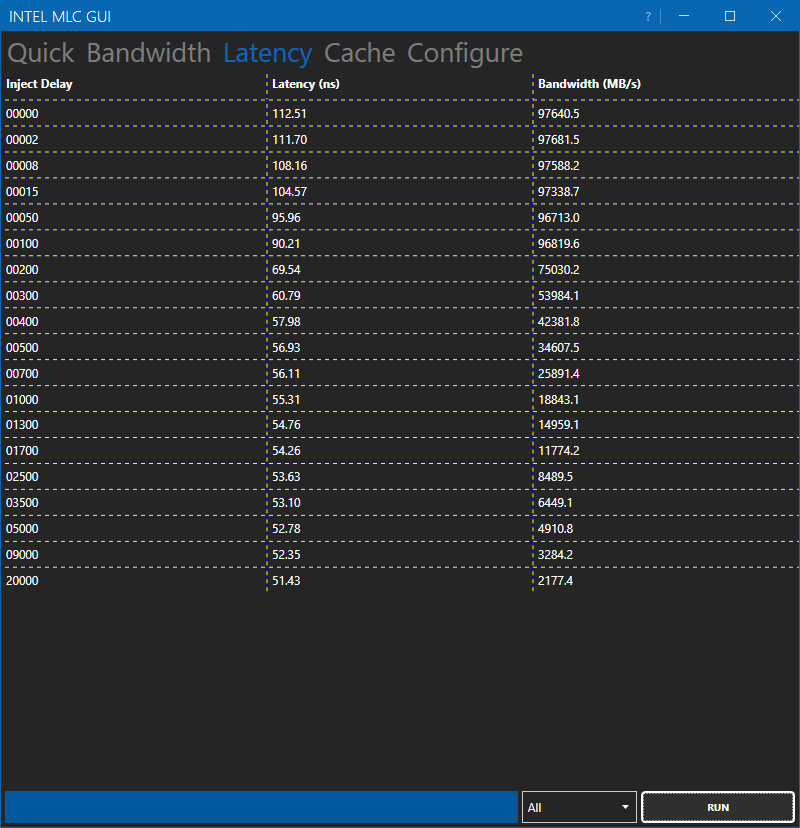Viewport: 800px width, 828px height.
Task: Select bandwidth value 96713.0
Action: tap(559, 218)
